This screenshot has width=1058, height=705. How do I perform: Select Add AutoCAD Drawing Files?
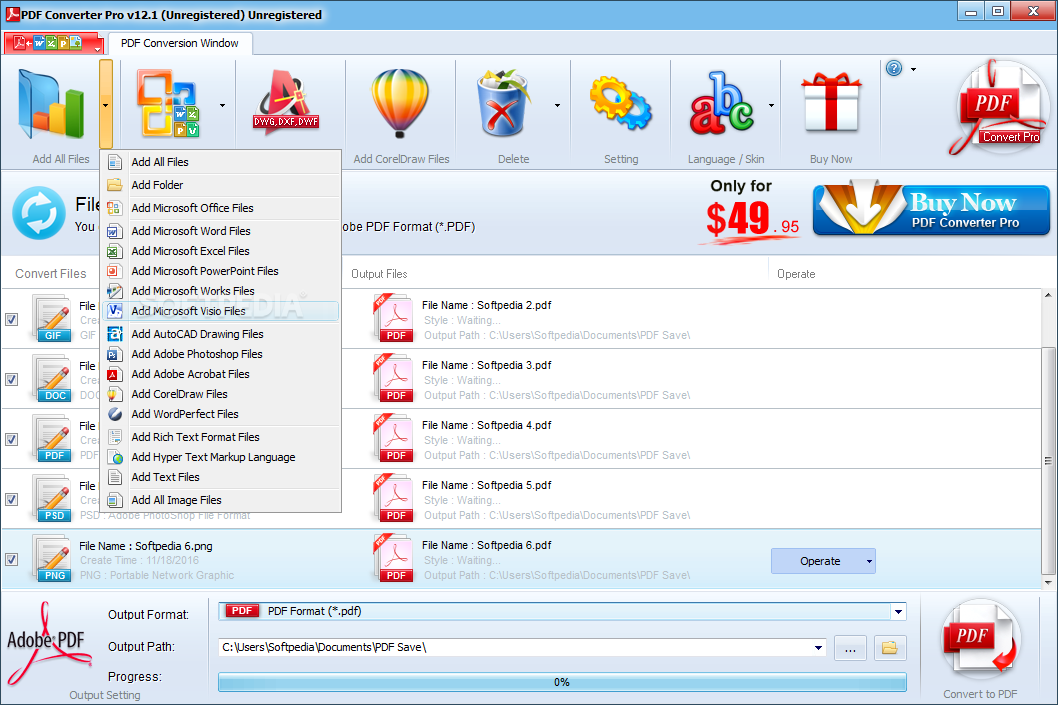coord(221,334)
